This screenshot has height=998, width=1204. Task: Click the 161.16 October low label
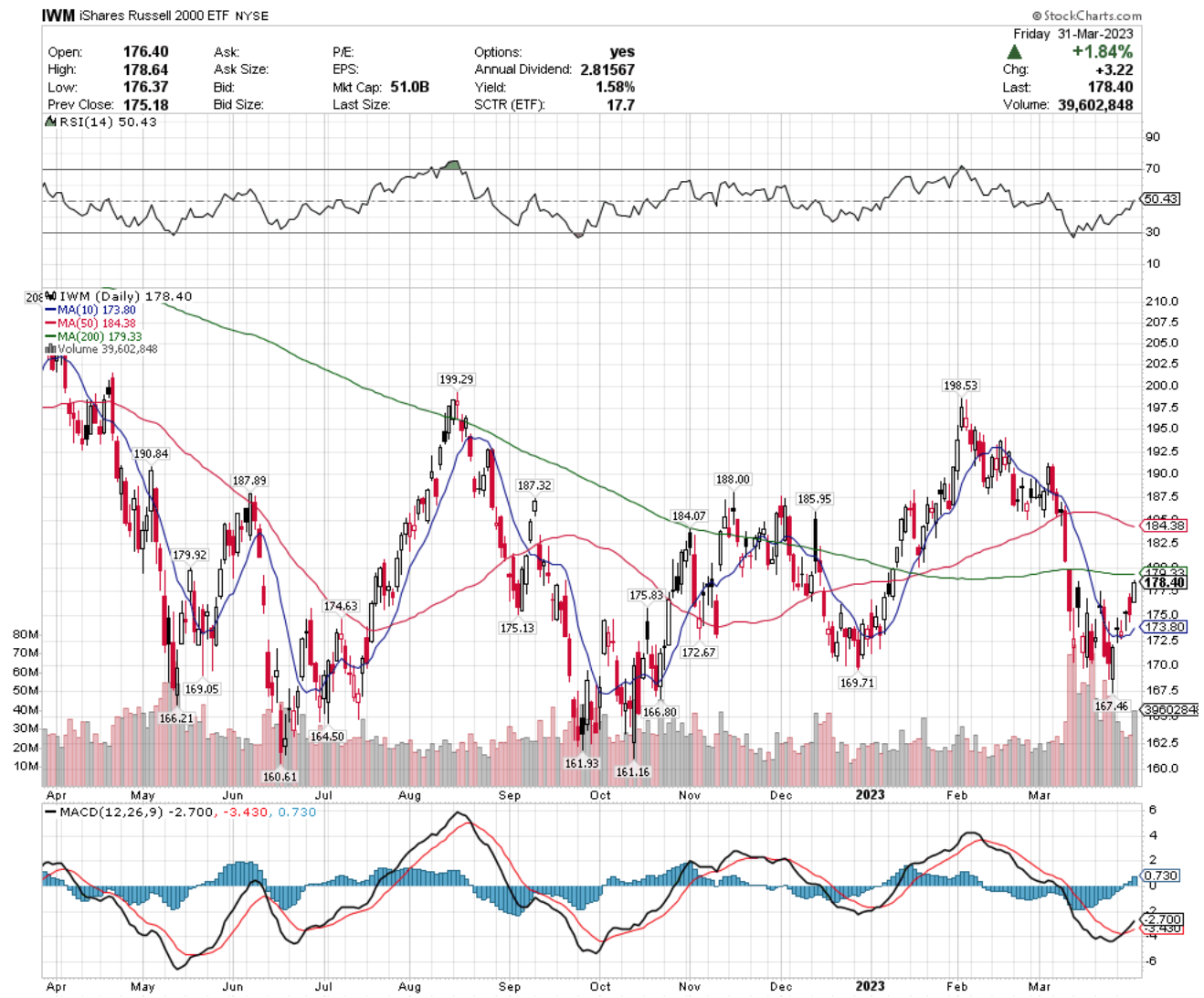[633, 772]
